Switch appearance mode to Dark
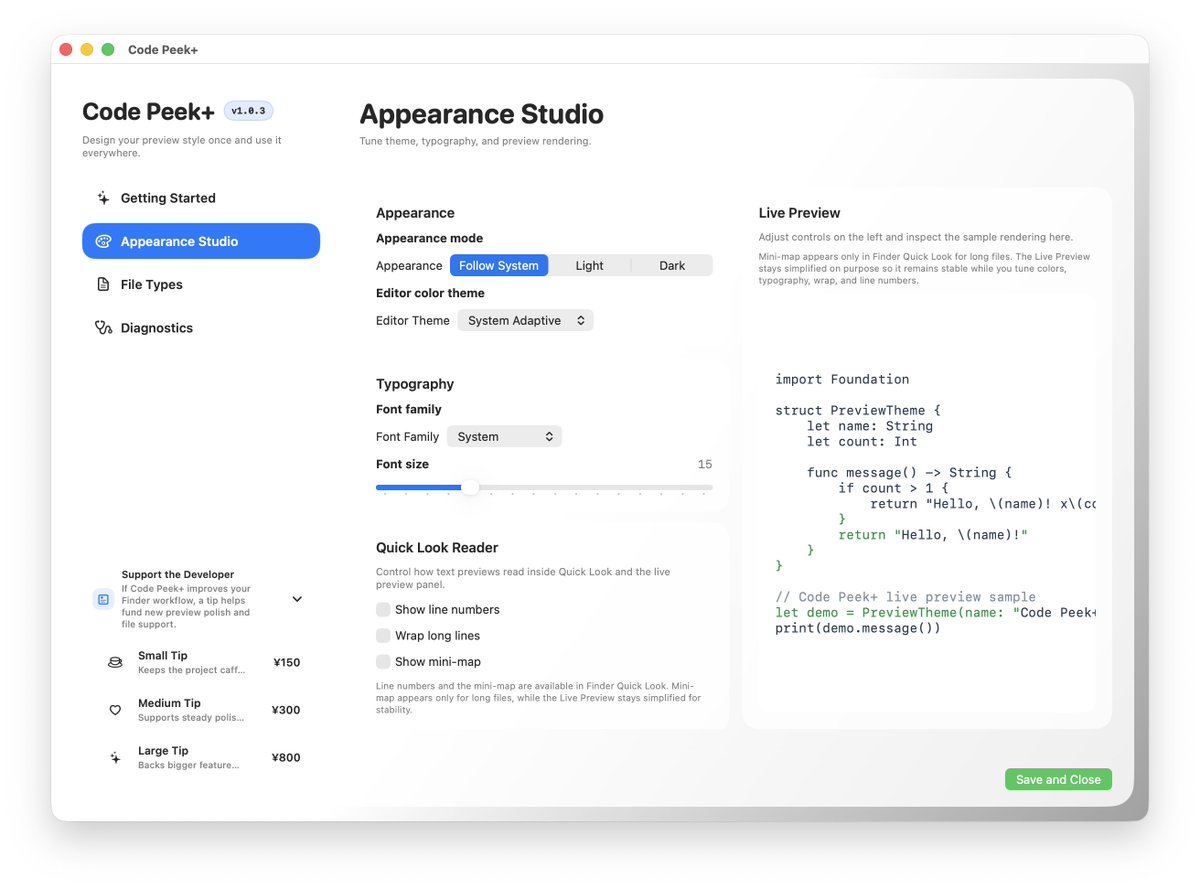The height and width of the screenshot is (889, 1200). pyautogui.click(x=672, y=265)
